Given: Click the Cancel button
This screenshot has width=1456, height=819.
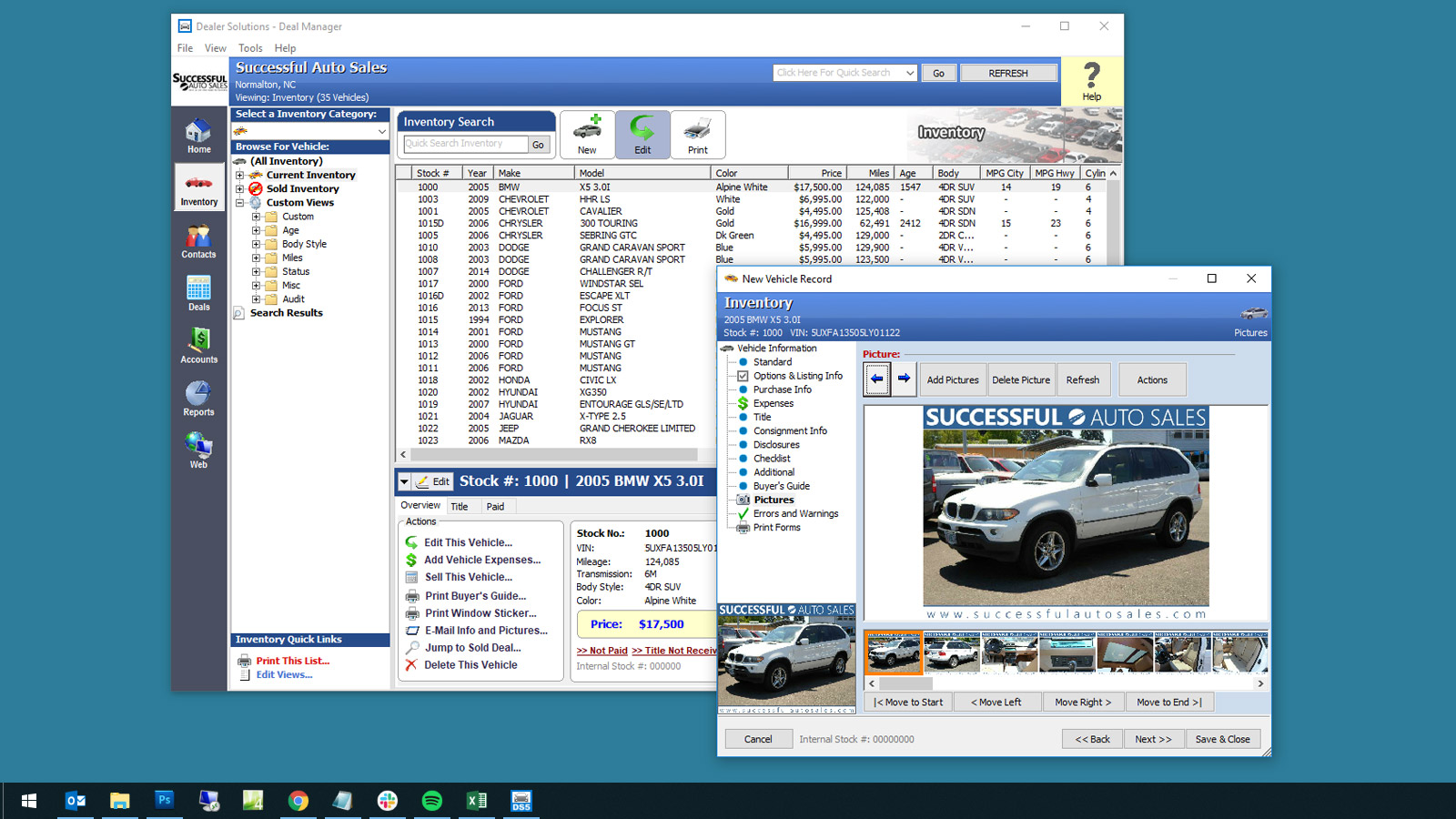Looking at the screenshot, I should (758, 739).
